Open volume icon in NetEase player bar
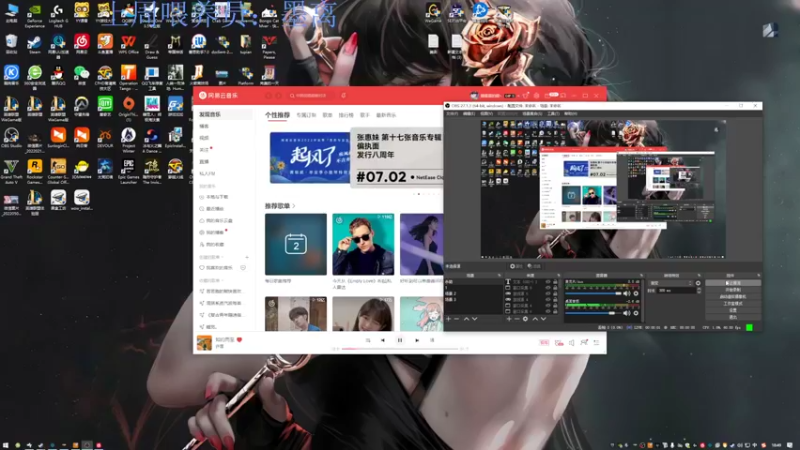 571,343
